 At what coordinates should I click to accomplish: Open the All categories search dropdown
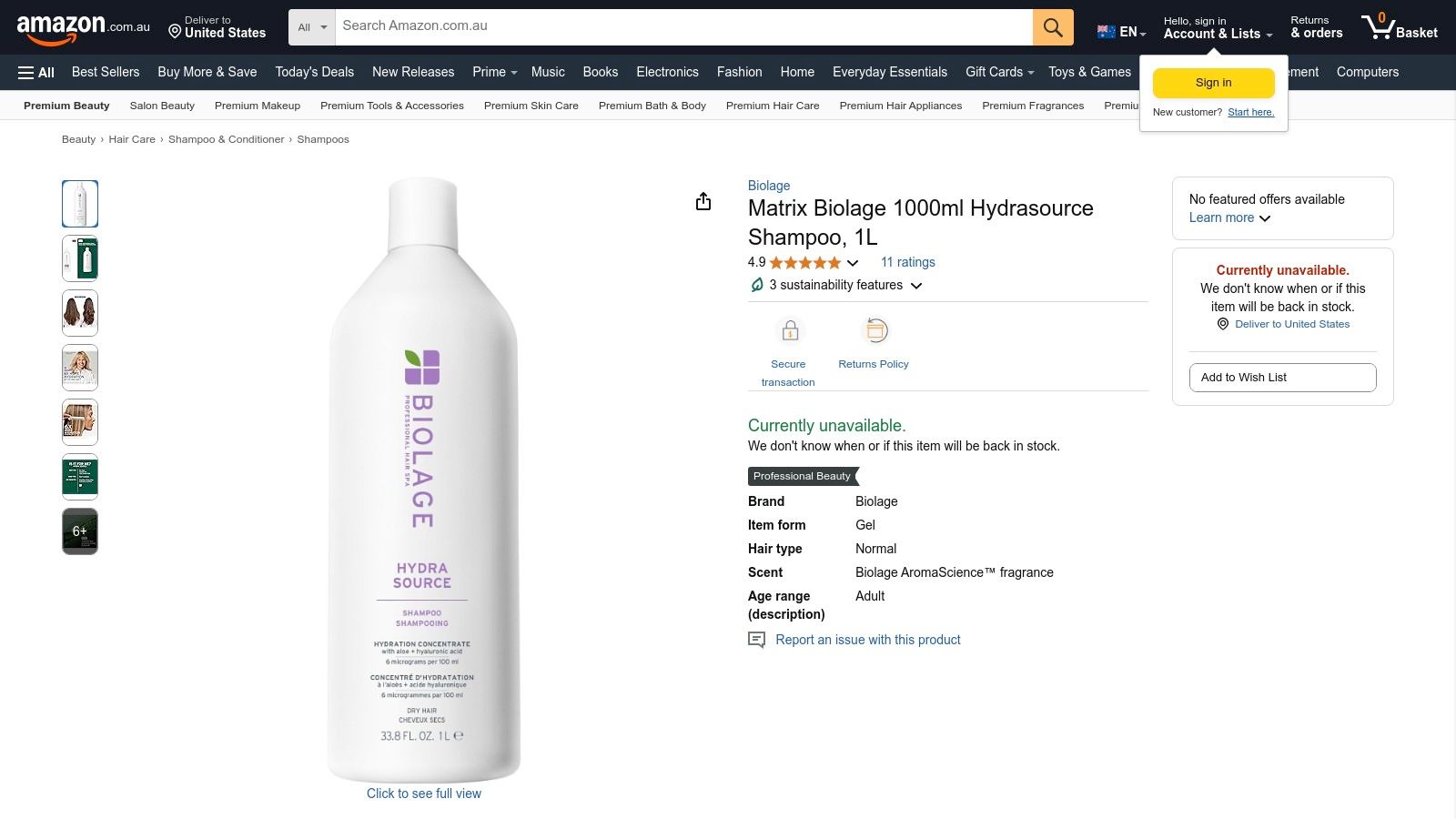tap(310, 27)
